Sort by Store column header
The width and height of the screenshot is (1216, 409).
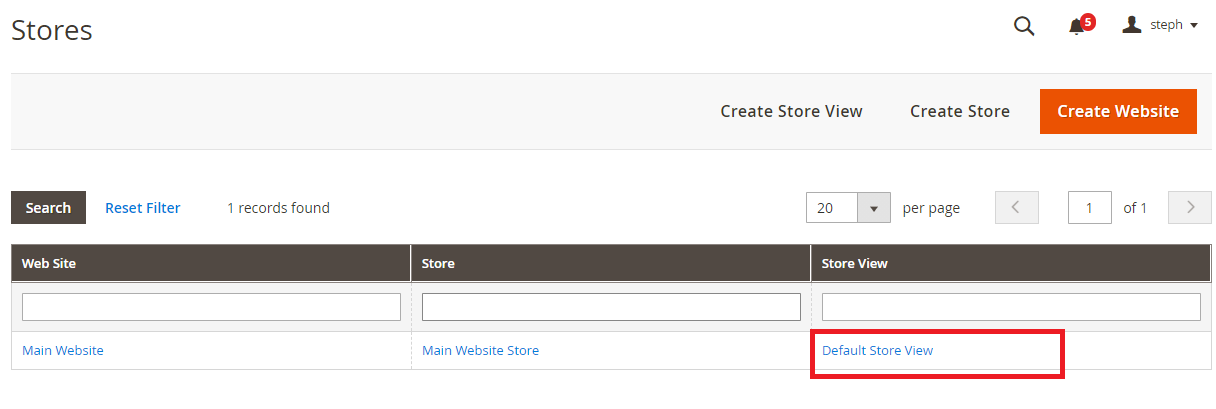pyautogui.click(x=611, y=263)
